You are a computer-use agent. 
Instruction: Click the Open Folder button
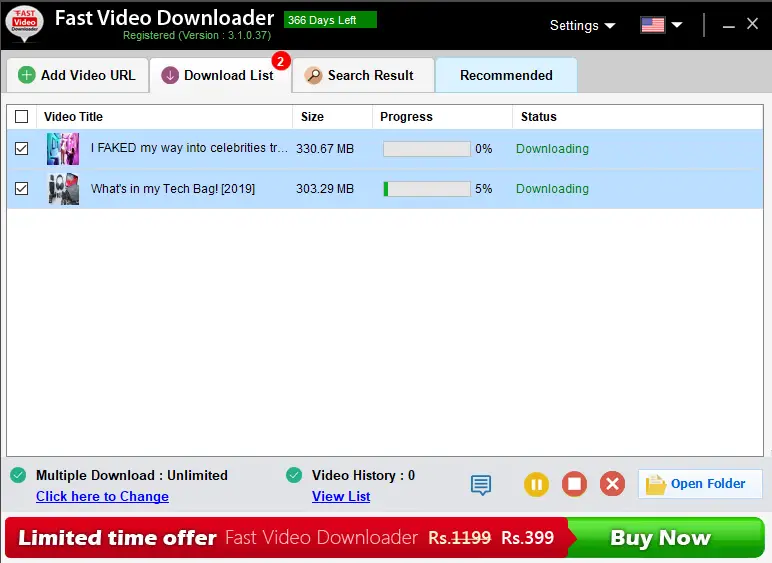700,484
